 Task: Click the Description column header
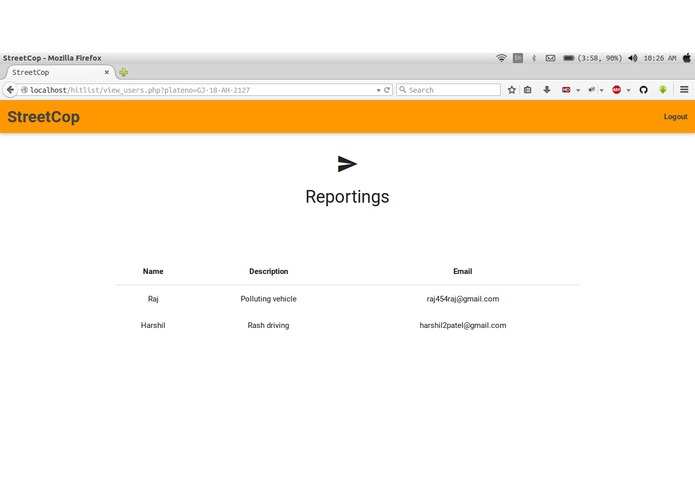pos(269,271)
